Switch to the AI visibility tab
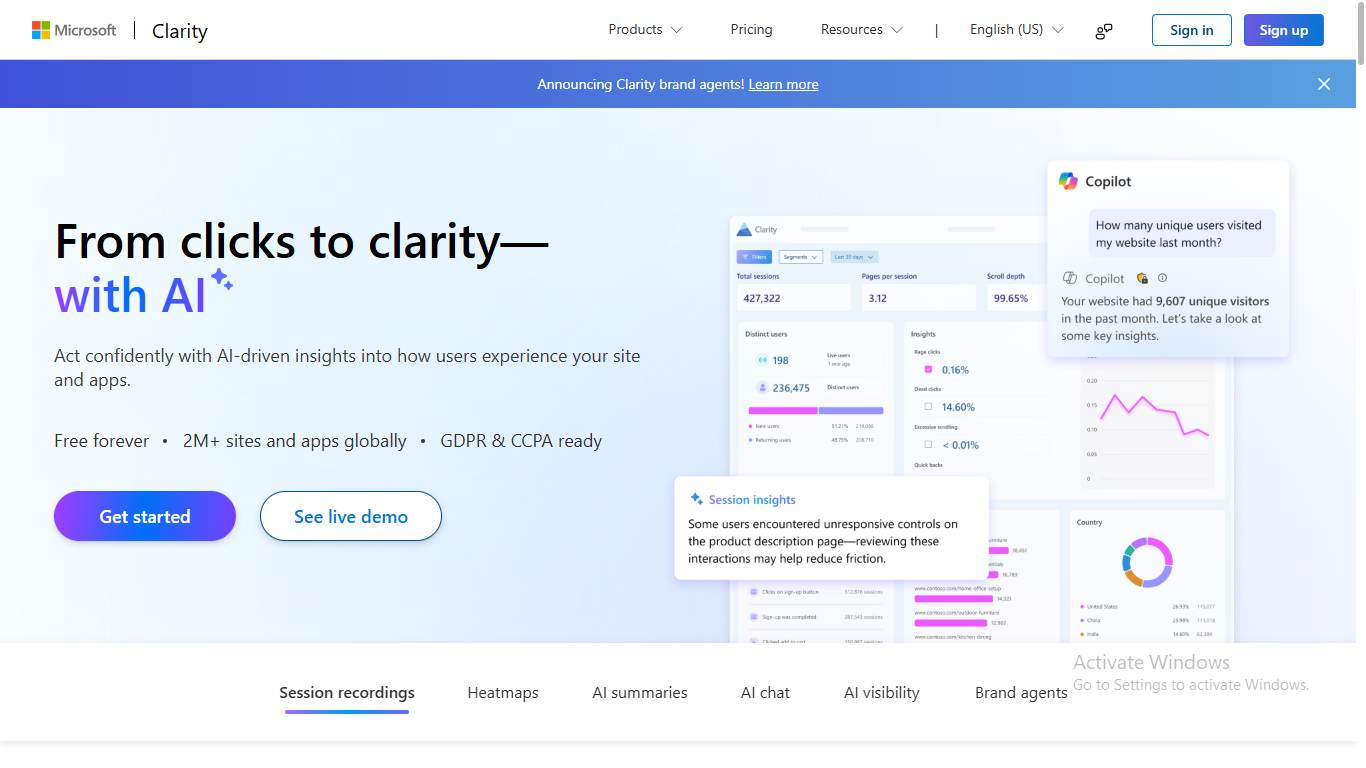1366x768 pixels. click(x=882, y=692)
